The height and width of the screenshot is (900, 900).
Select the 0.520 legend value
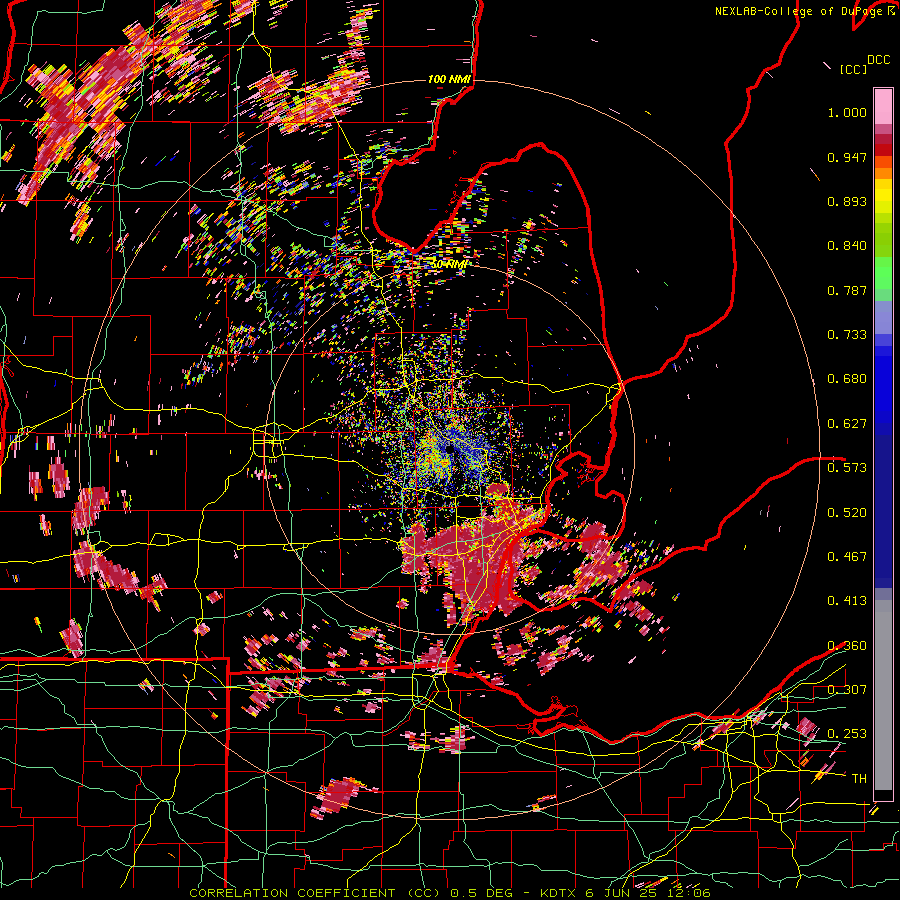click(x=847, y=512)
